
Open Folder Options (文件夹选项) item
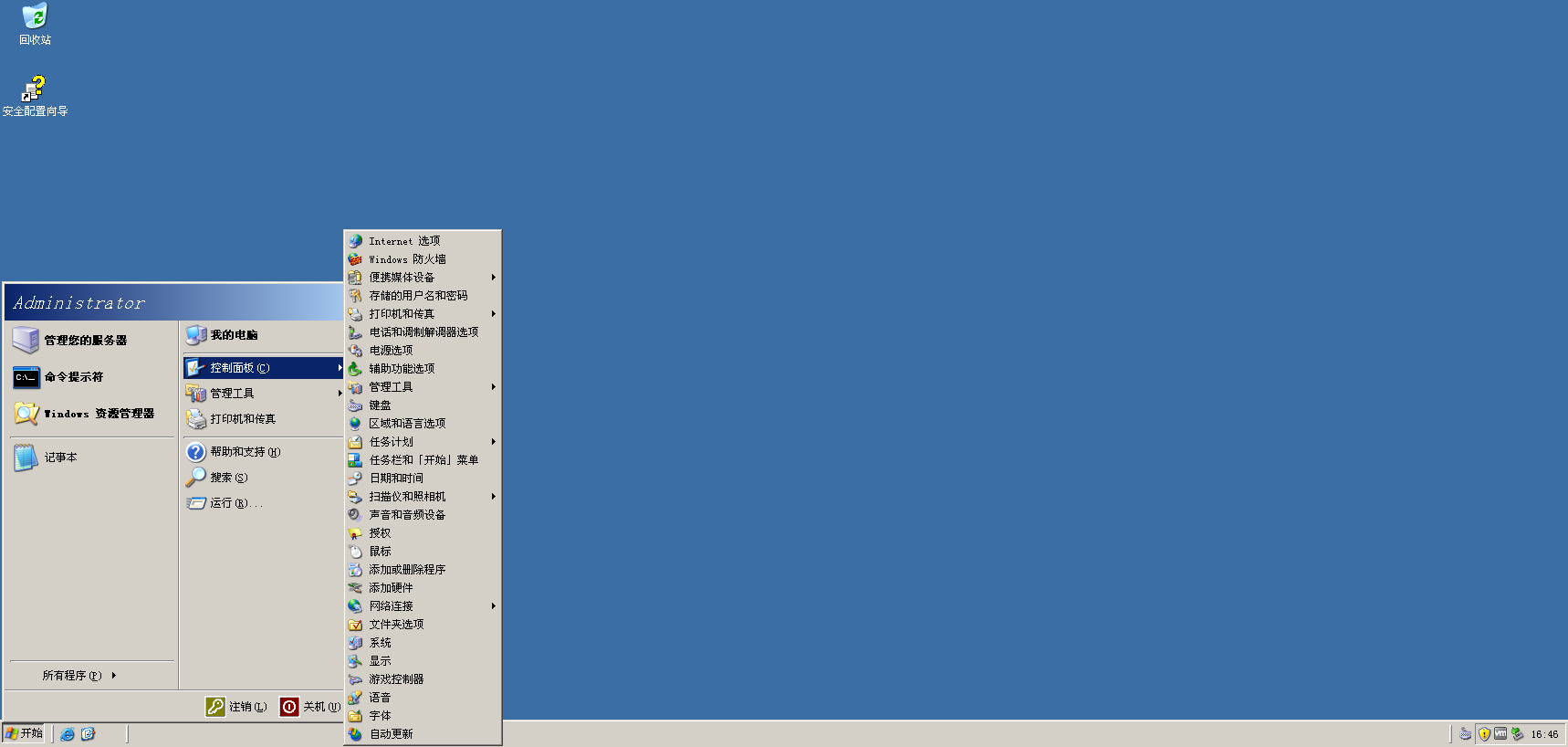396,625
